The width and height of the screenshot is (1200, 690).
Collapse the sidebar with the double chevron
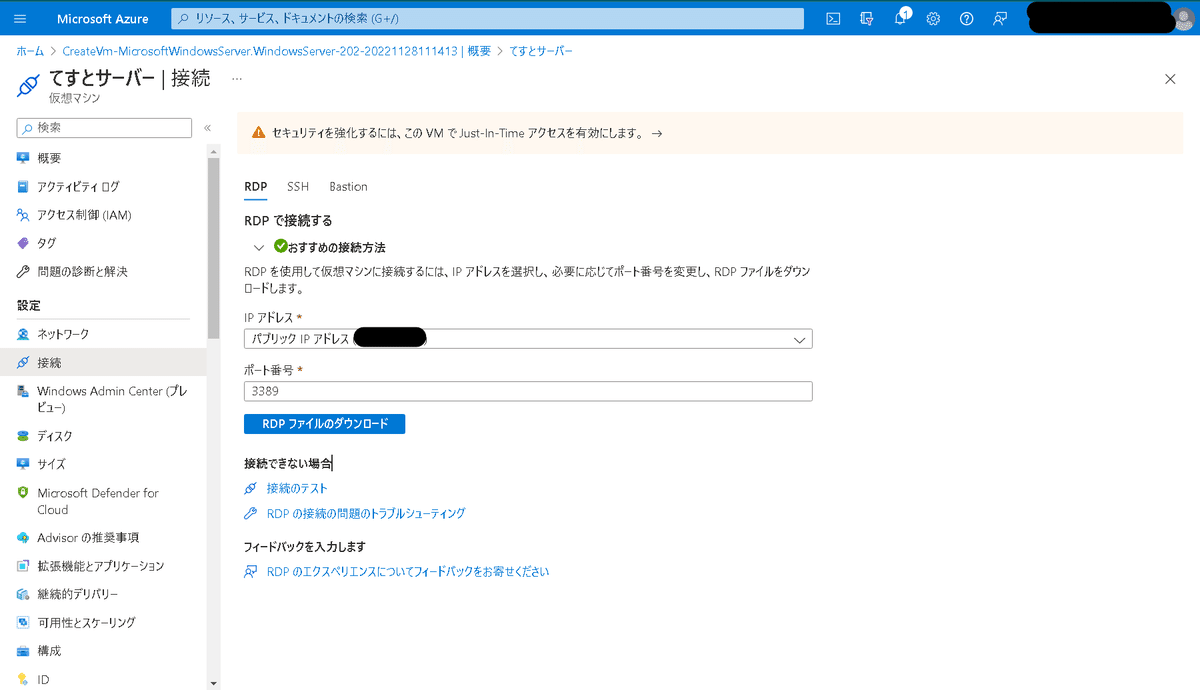[207, 128]
